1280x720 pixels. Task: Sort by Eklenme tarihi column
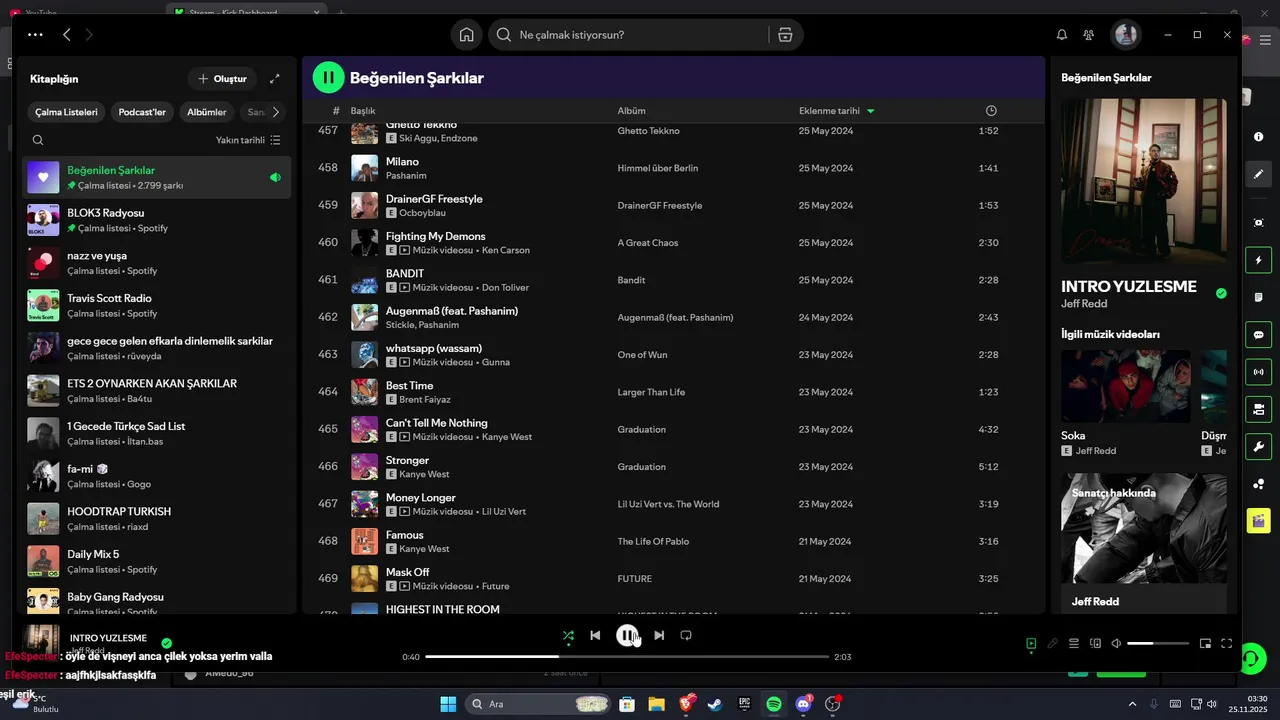point(829,111)
